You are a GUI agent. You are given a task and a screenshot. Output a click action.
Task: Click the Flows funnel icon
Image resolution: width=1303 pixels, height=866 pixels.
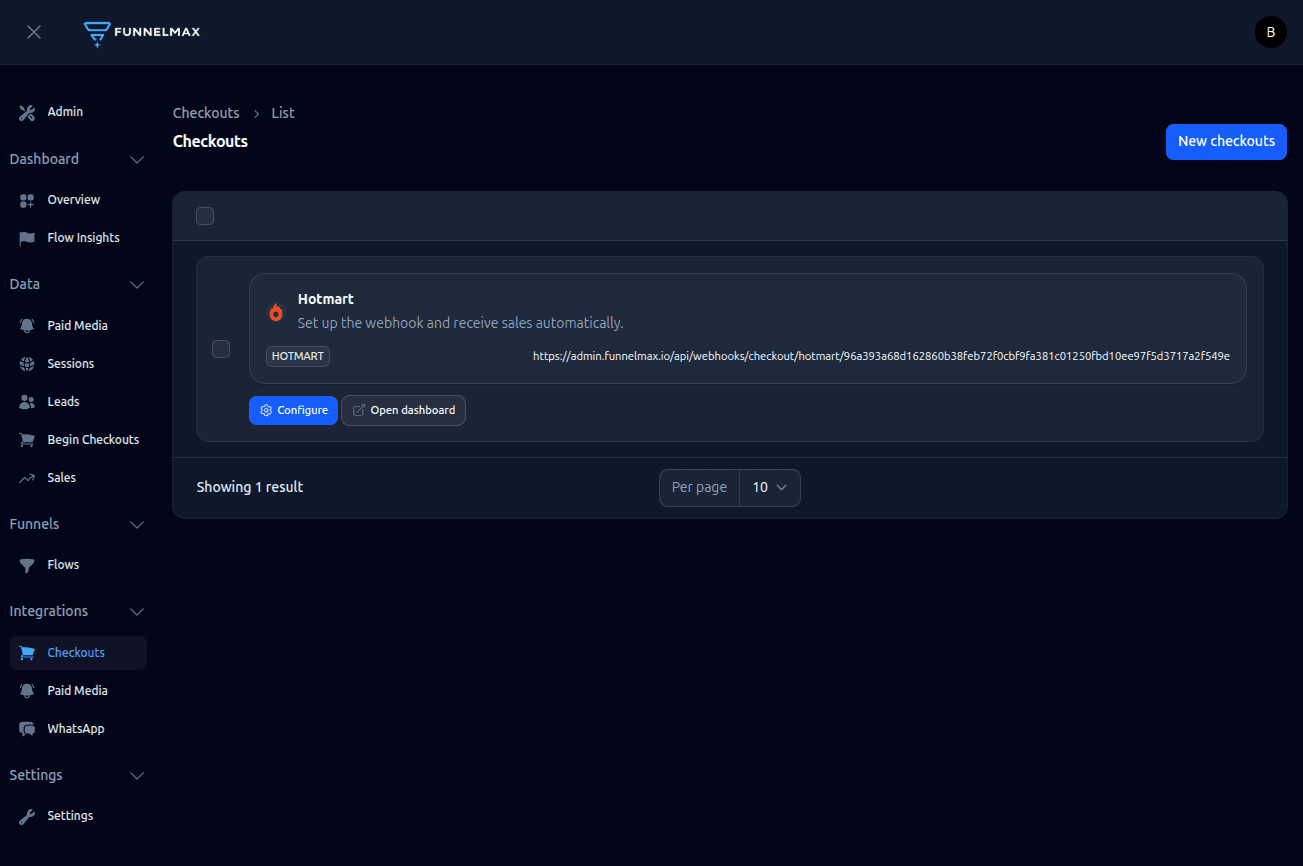point(26,564)
